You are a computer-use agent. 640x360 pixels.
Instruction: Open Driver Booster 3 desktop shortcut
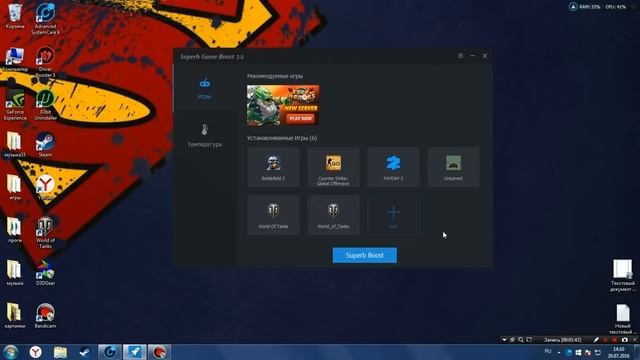[45, 62]
